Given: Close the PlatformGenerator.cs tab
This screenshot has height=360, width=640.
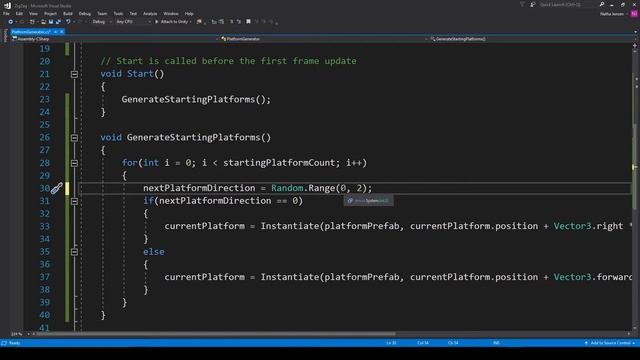Looking at the screenshot, I should tap(62, 32).
